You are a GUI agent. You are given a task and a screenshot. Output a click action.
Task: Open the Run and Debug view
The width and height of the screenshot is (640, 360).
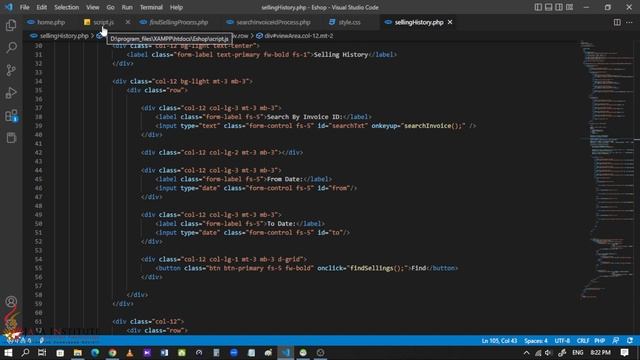click(x=11, y=93)
